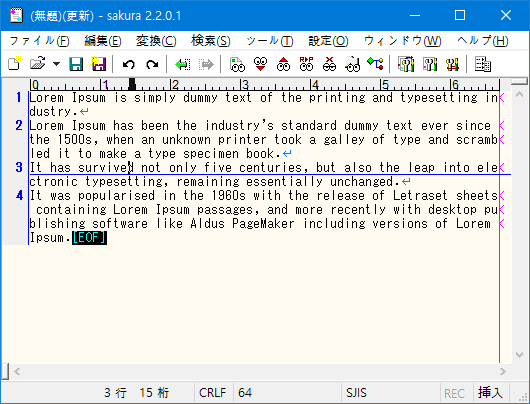Open a file using the folder icon
530x404 pixels.
point(38,64)
